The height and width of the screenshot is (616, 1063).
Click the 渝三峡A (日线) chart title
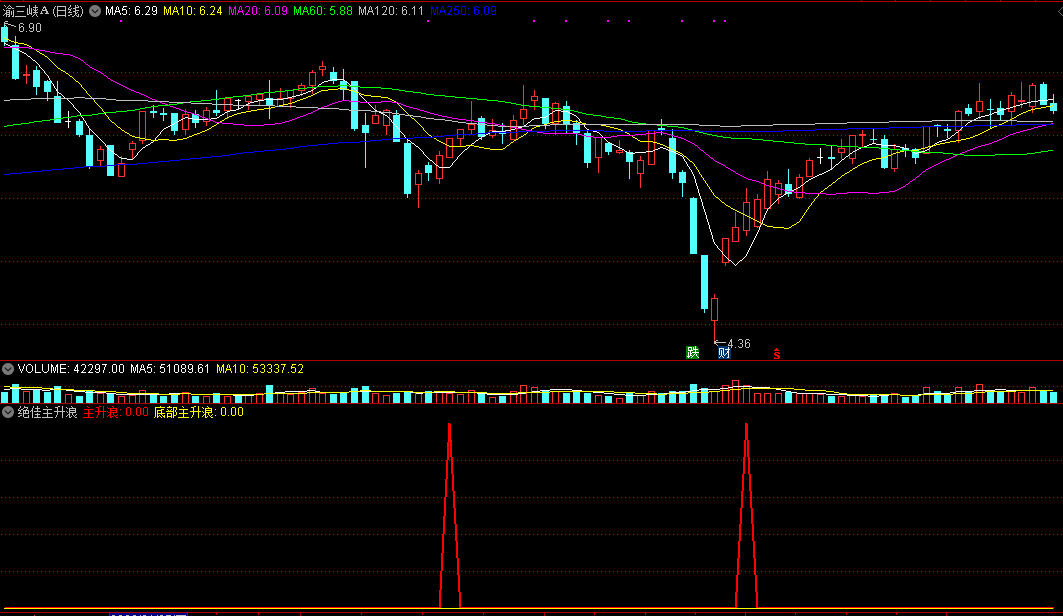pyautogui.click(x=43, y=11)
